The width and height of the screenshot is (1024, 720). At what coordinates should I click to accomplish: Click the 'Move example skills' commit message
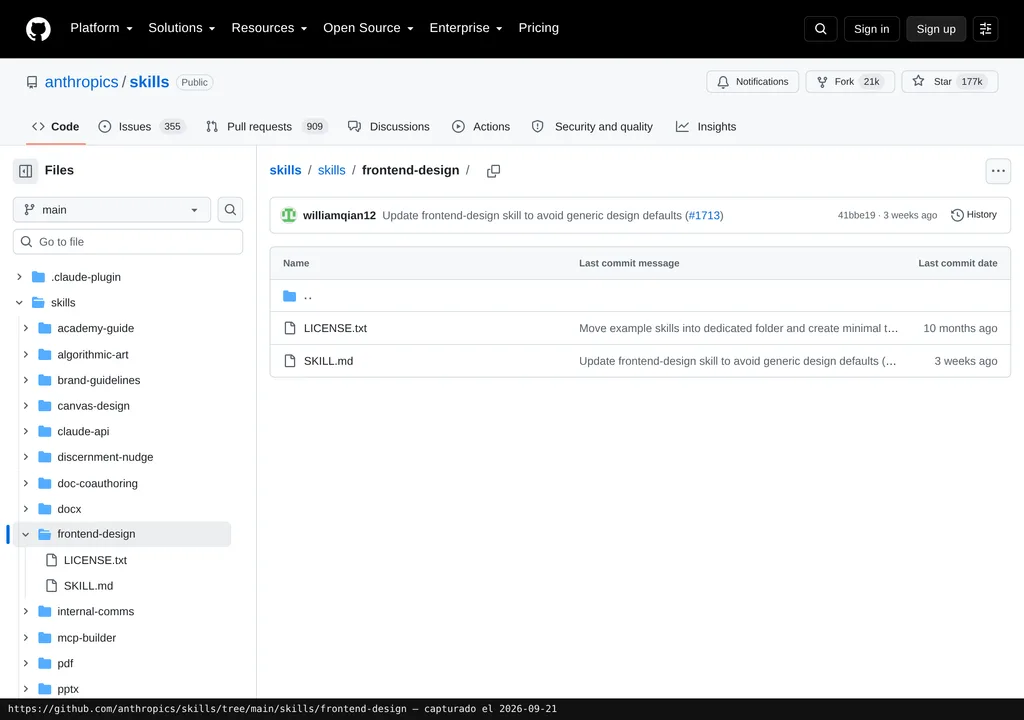pyautogui.click(x=739, y=328)
